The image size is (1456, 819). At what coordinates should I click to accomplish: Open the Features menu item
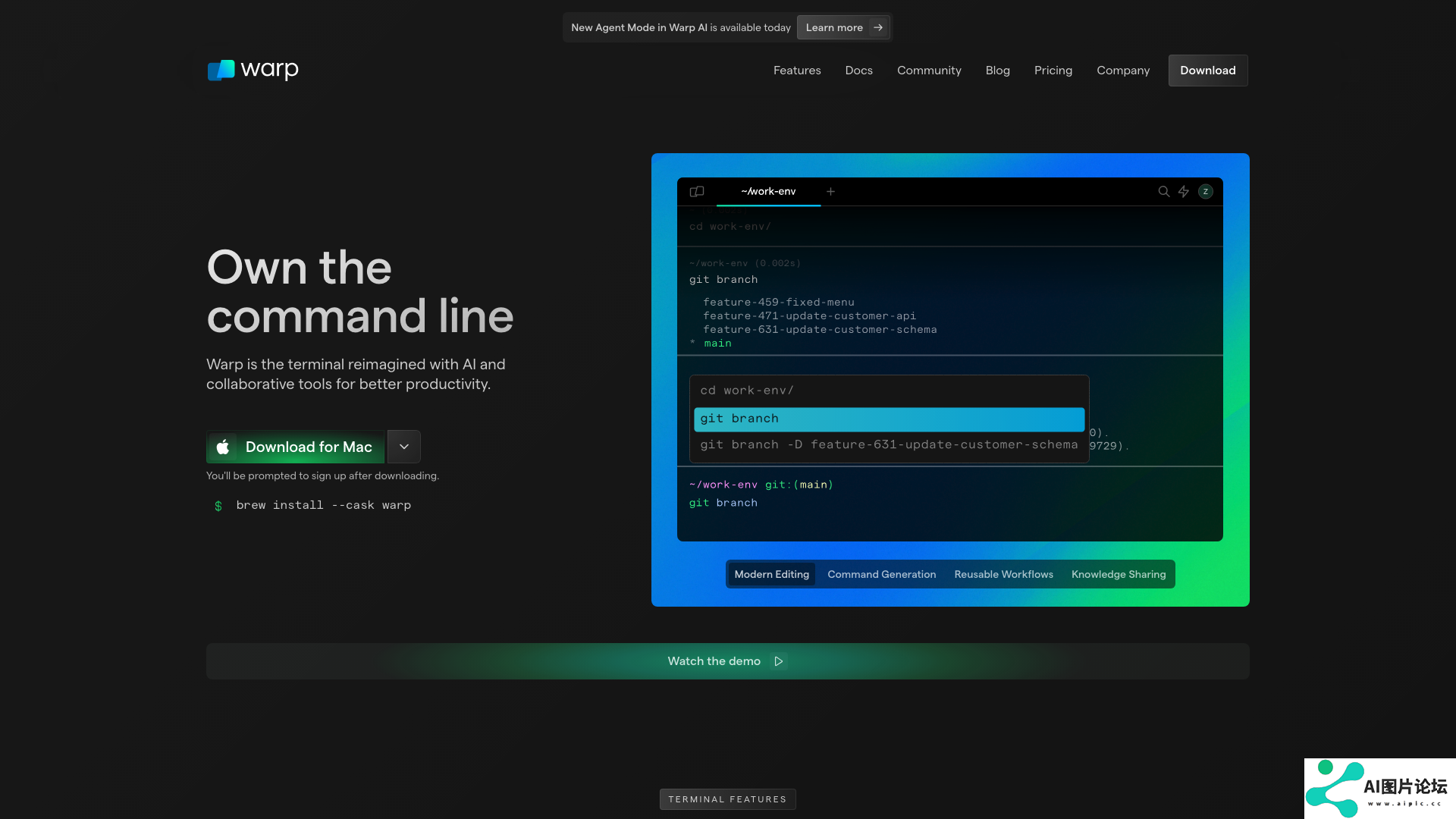click(x=797, y=71)
